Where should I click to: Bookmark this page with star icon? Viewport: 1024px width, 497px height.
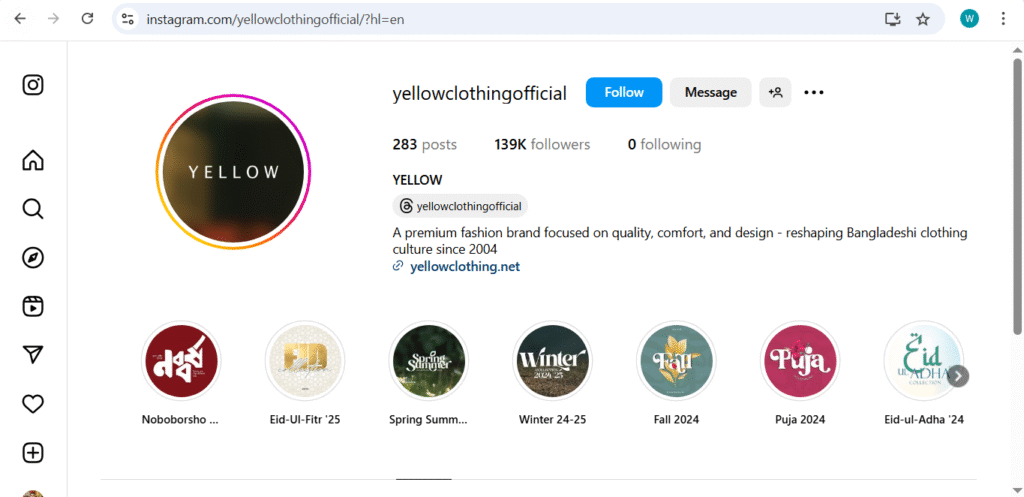(x=922, y=19)
